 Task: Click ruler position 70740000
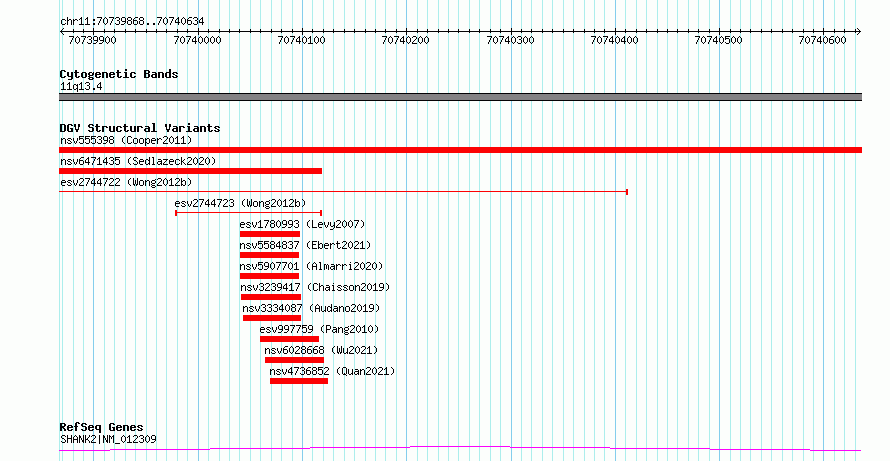pyautogui.click(x=198, y=40)
